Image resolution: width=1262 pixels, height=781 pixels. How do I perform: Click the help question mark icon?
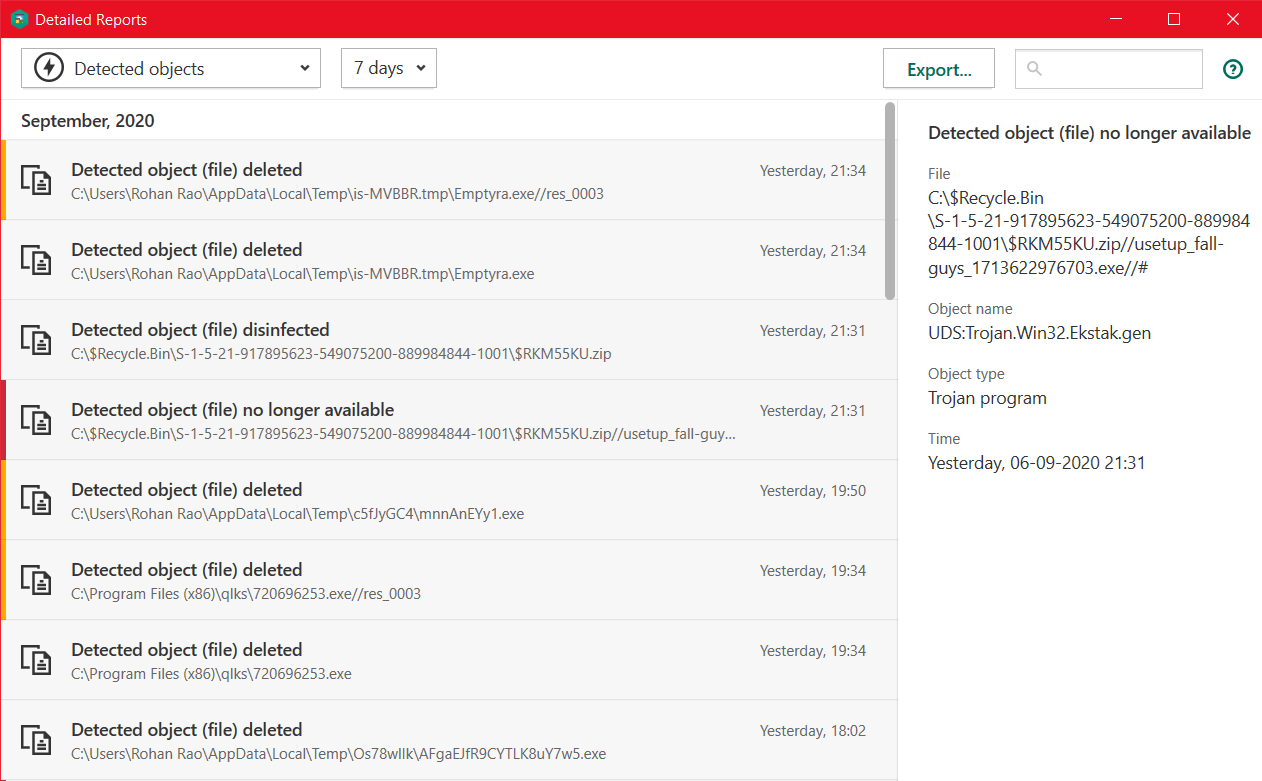coord(1233,69)
